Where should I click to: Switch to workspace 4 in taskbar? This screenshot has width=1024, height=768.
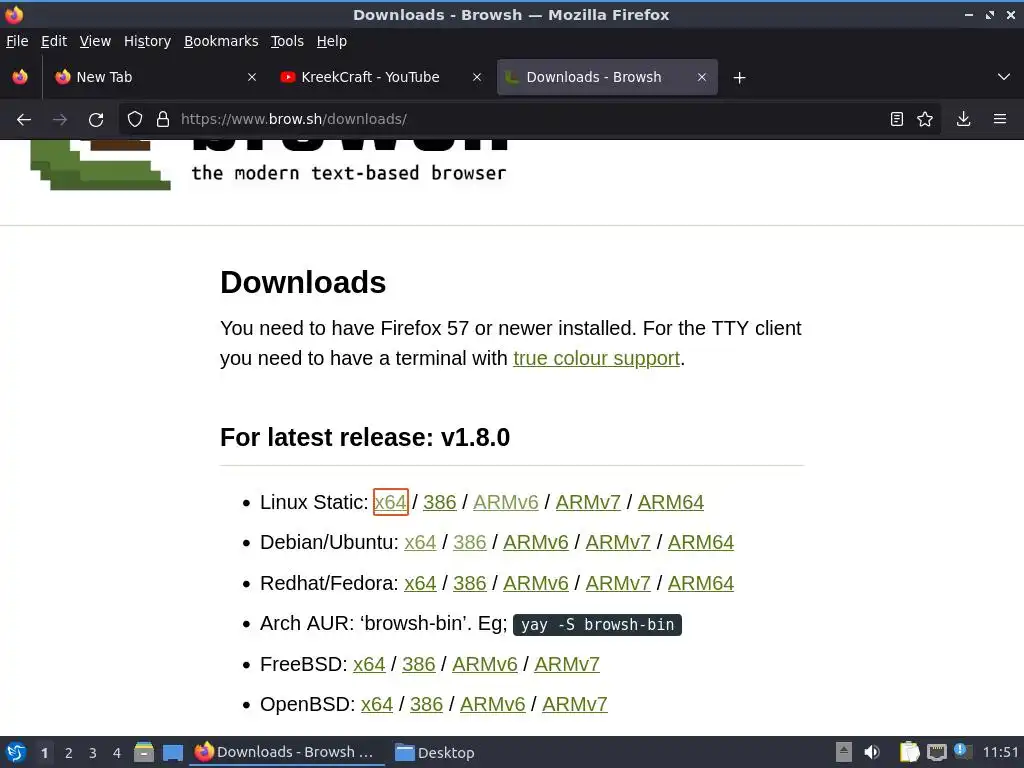(x=117, y=753)
